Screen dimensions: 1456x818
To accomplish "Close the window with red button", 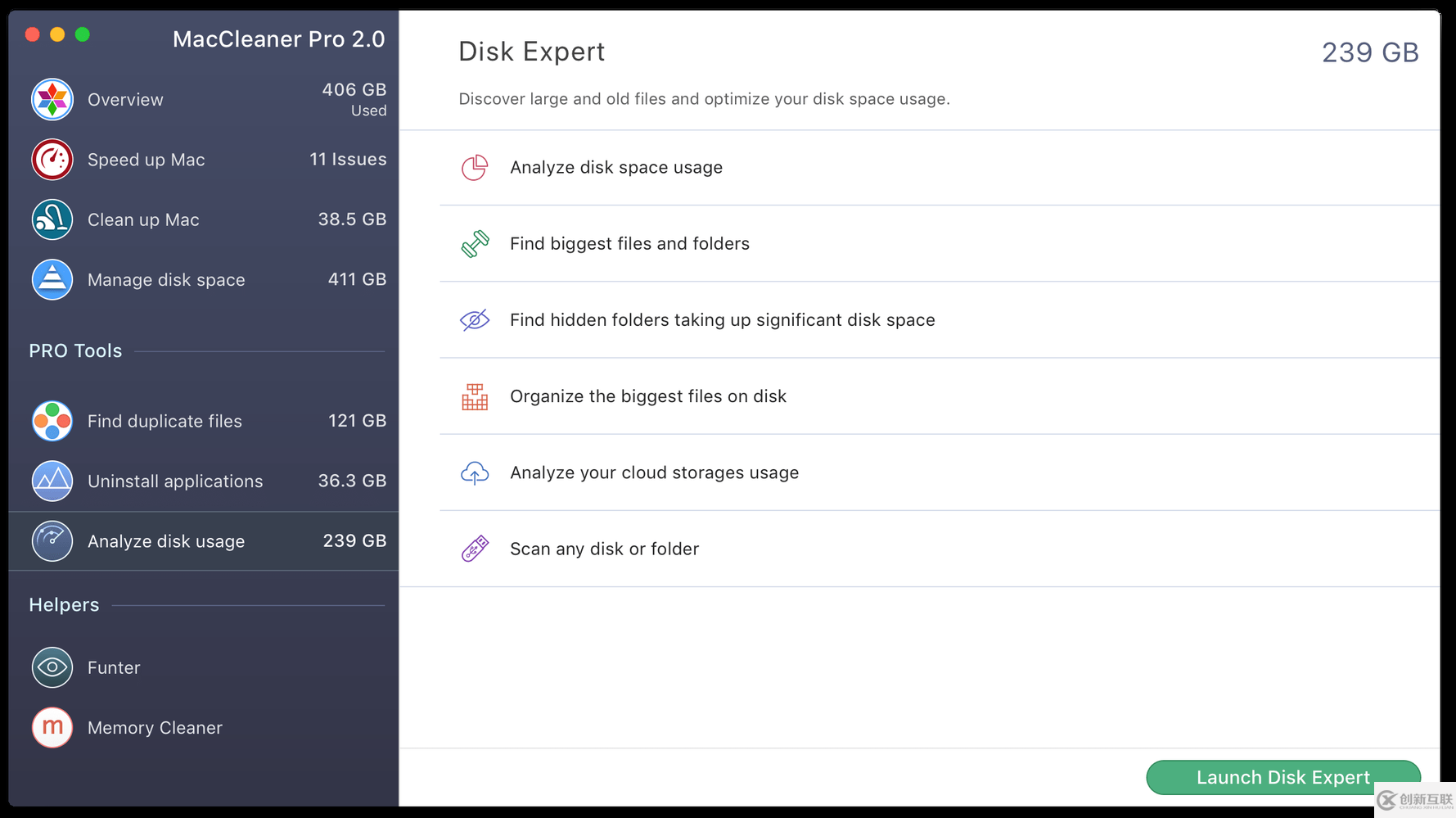I will 33,34.
